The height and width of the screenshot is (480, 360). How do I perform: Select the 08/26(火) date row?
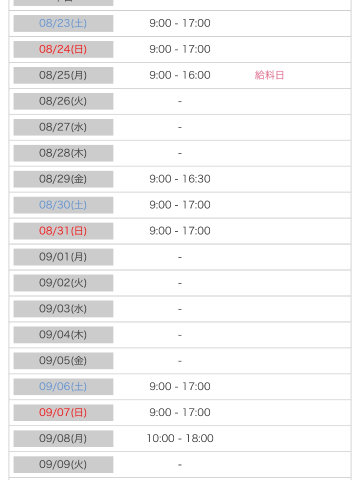pos(180,101)
